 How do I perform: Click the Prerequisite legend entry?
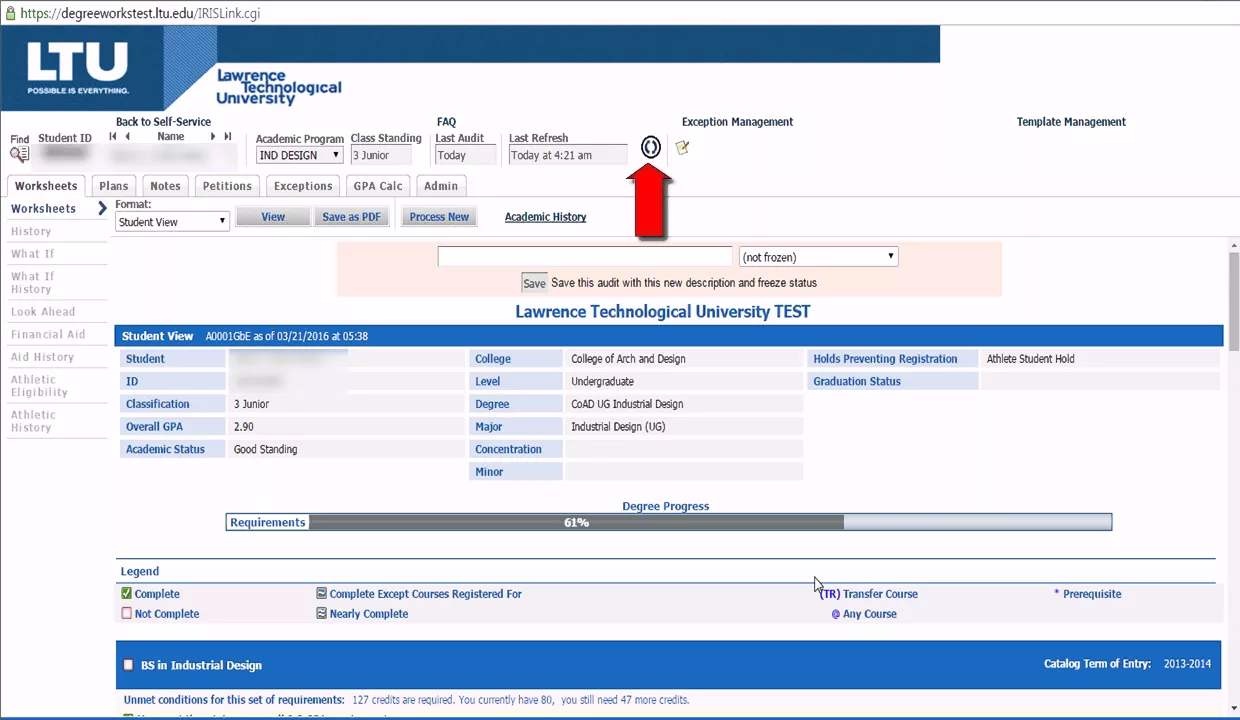click(x=1087, y=594)
